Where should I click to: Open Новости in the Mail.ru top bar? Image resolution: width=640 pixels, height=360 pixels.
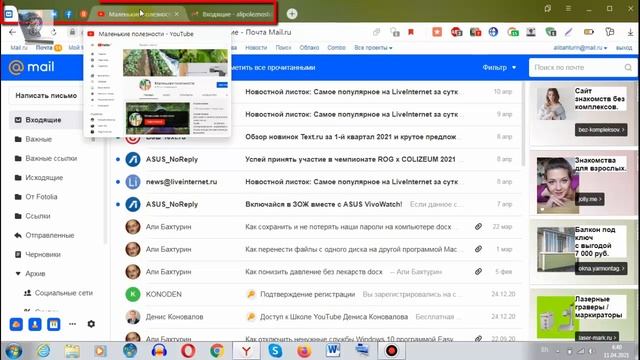click(x=256, y=48)
